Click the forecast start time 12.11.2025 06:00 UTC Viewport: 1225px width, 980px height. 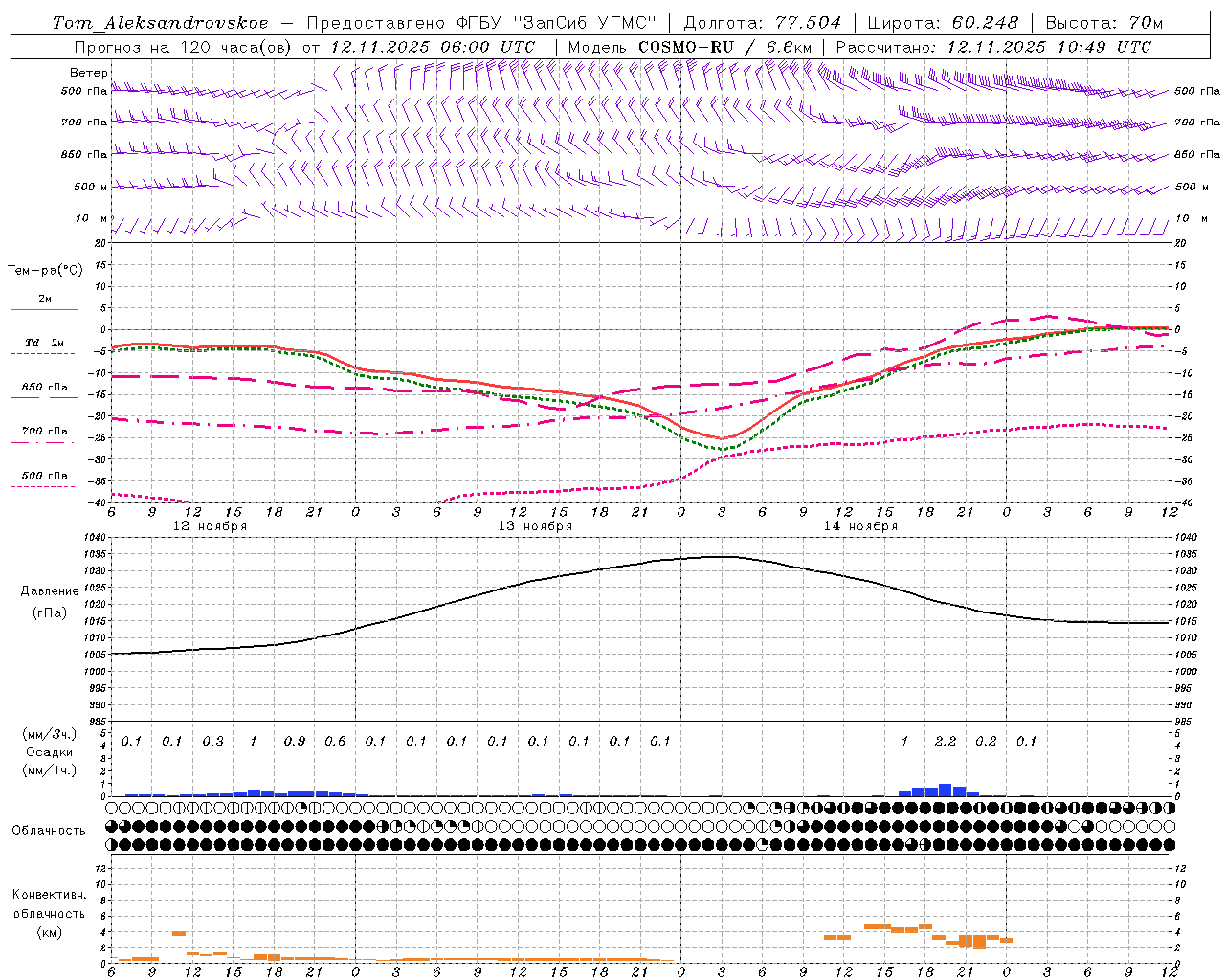point(433,47)
